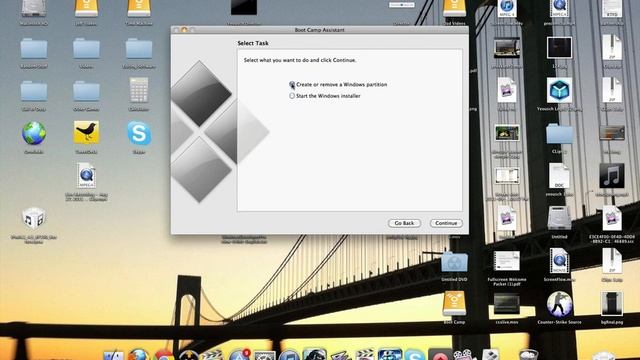Select the zip file above bgfinal.png
Image resolution: width=640 pixels, height=360 pixels.
[611, 261]
